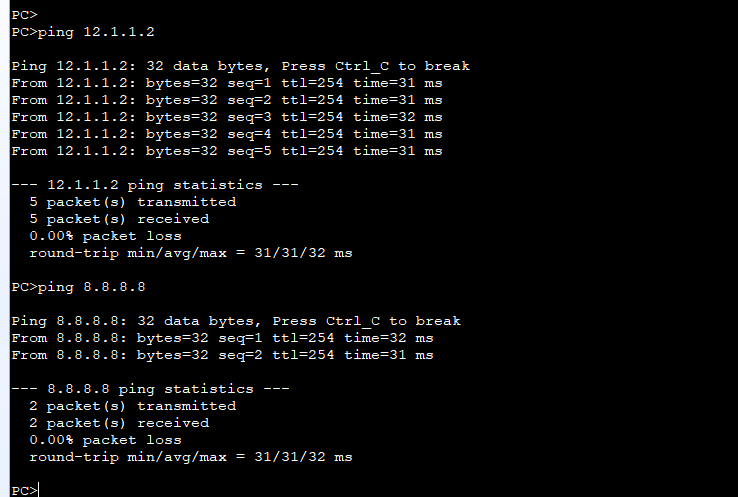Click the round-trip line under 5 packets received
Image resolution: width=739 pixels, height=497 pixels.
click(190, 253)
